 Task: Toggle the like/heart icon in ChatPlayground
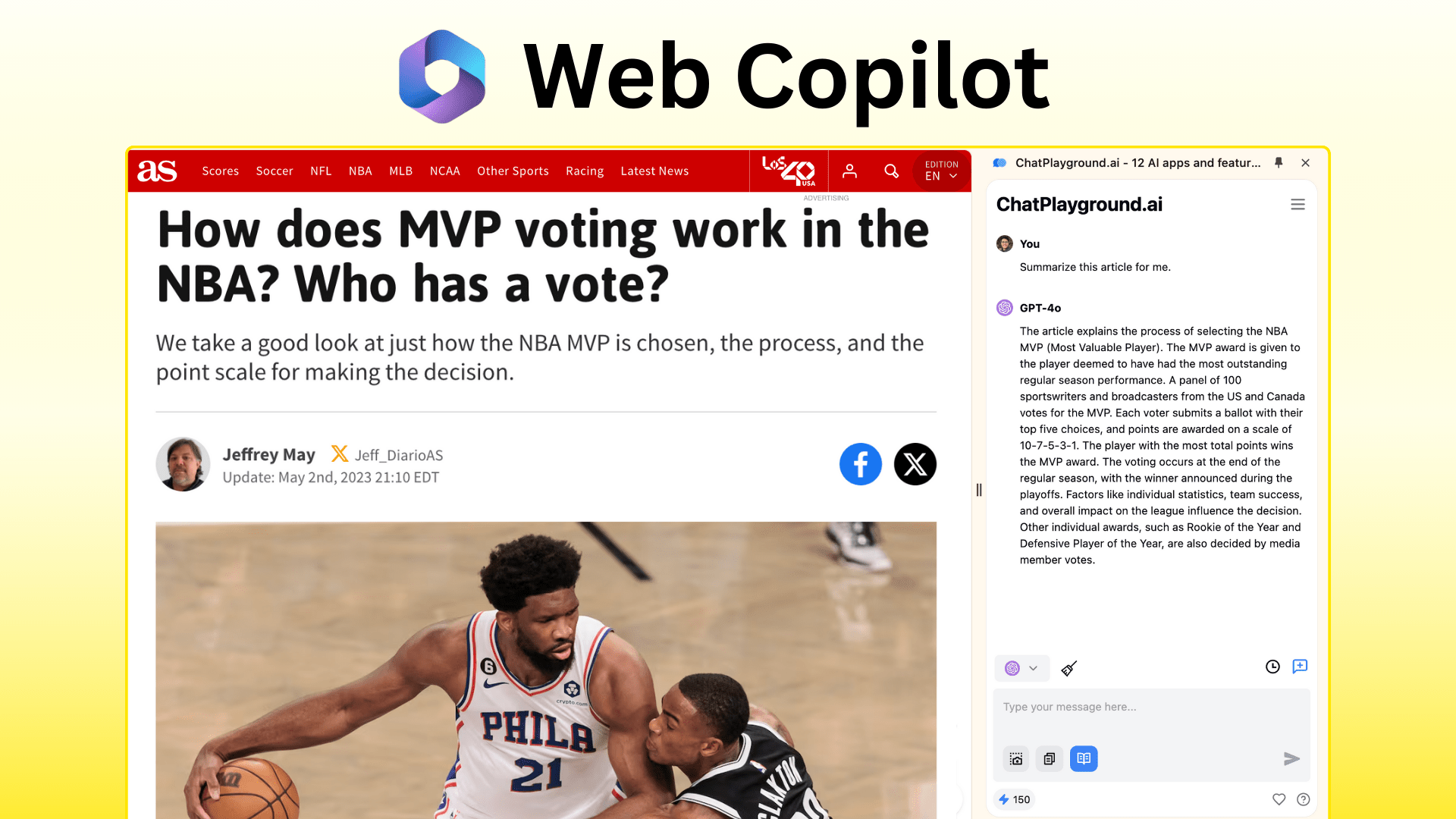click(x=1278, y=799)
